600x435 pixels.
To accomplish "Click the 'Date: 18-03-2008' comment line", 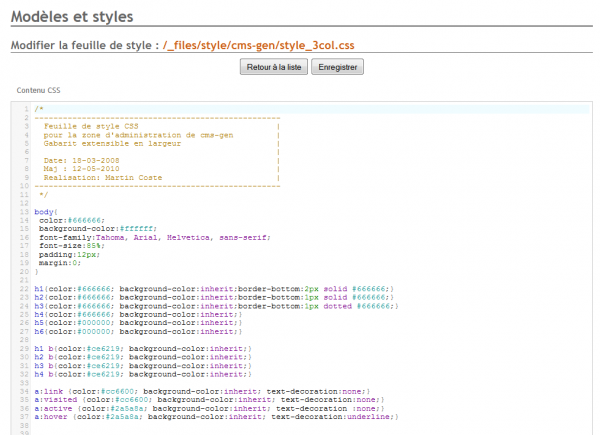I will (x=82, y=160).
